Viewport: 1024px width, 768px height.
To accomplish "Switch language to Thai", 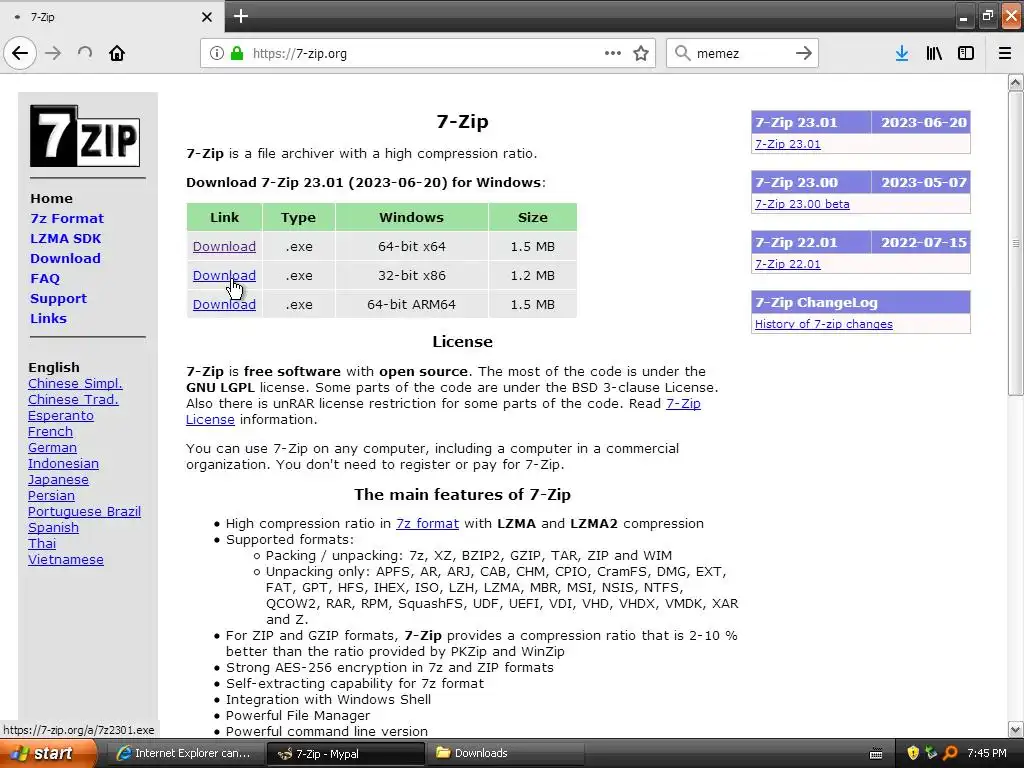I will 42,544.
